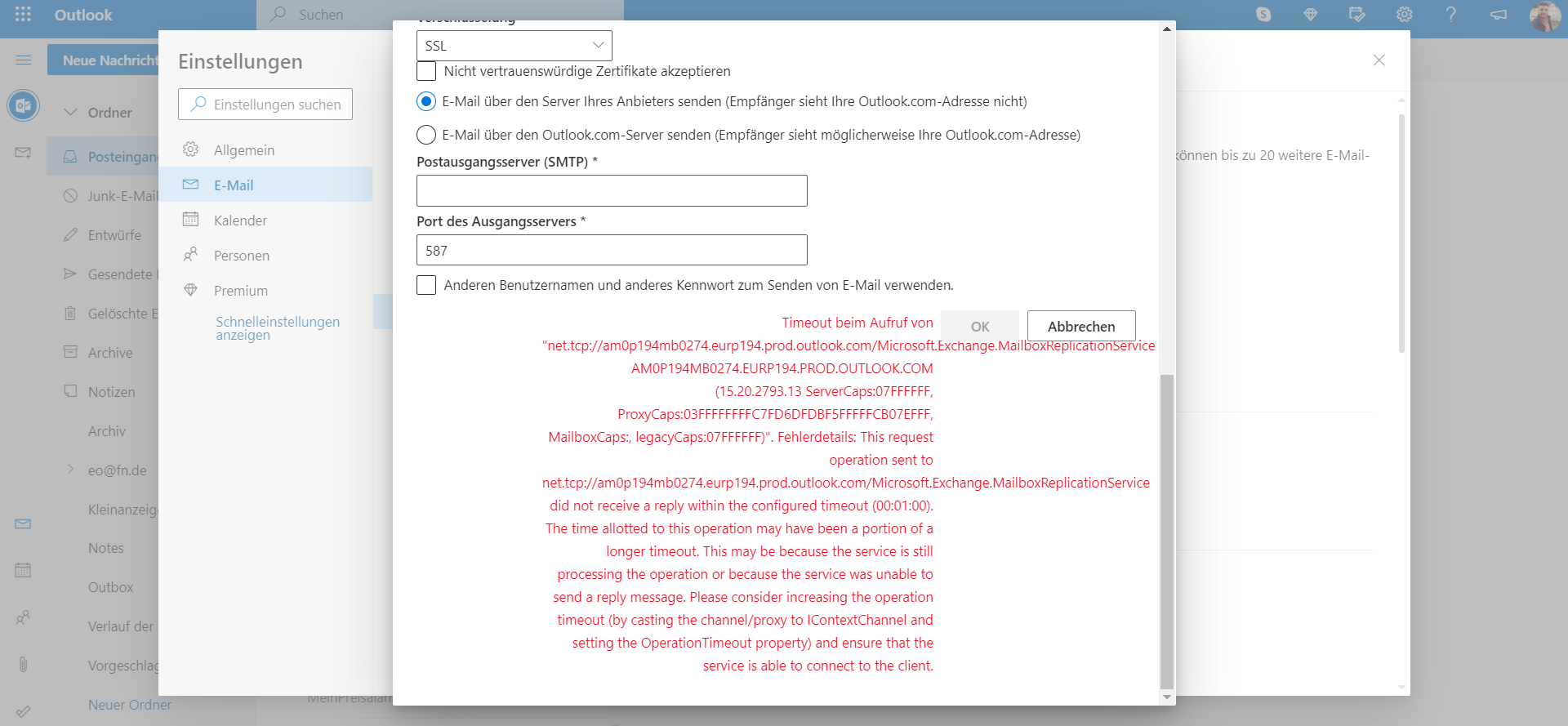Open the To Do checkmark icon
The image size is (1568, 726).
coord(24,711)
